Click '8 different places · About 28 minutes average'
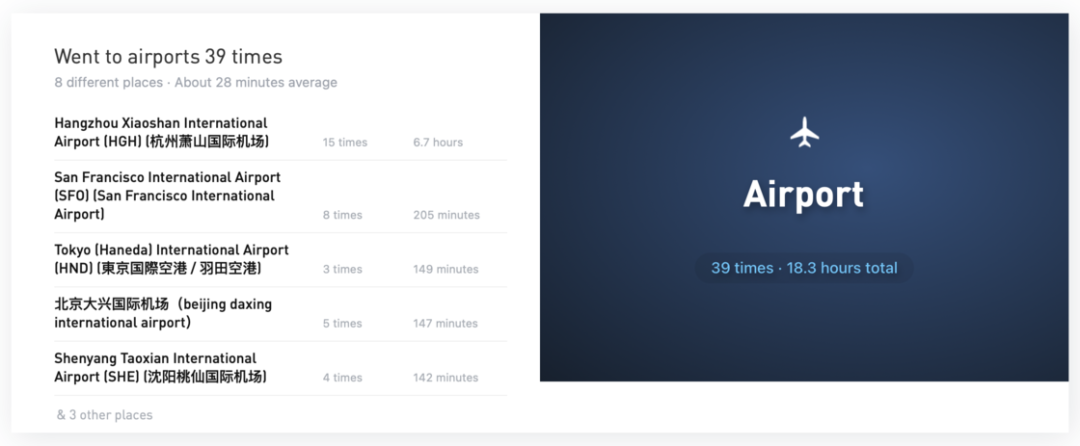 [196, 83]
